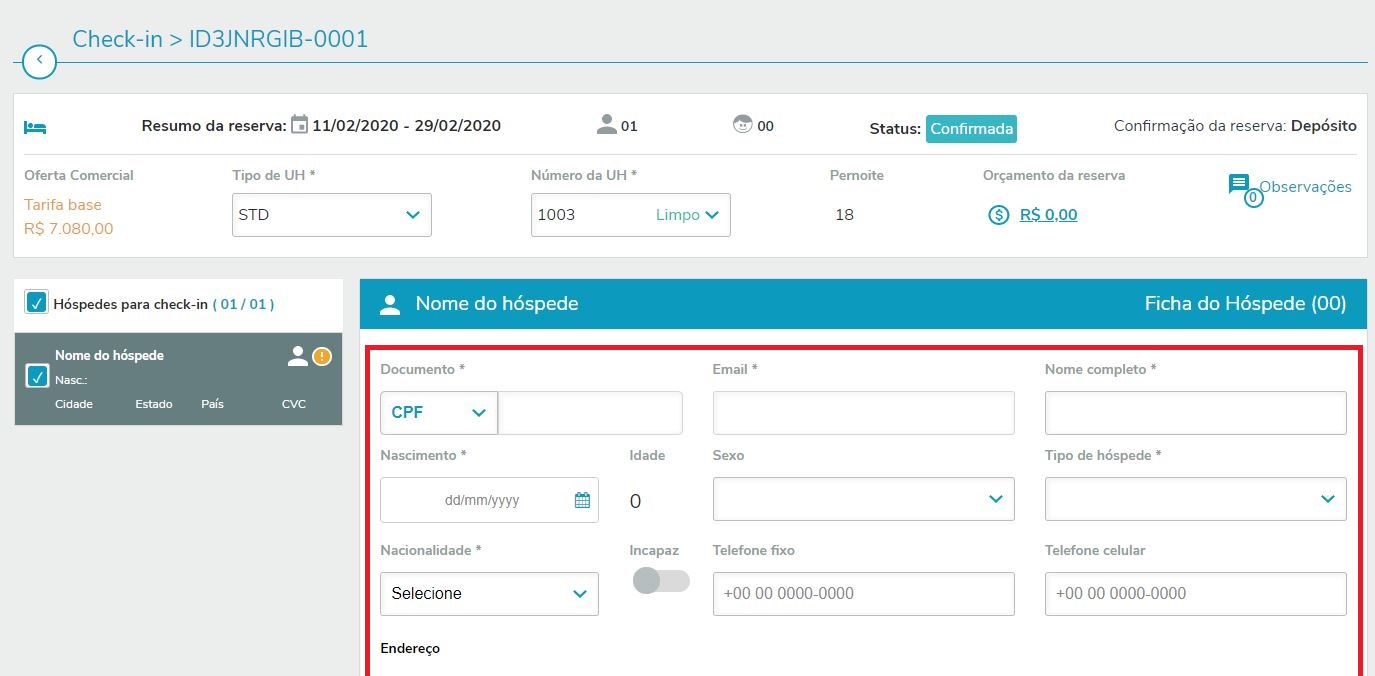Click the adult guest count icon
The width and height of the screenshot is (1375, 676).
point(606,125)
